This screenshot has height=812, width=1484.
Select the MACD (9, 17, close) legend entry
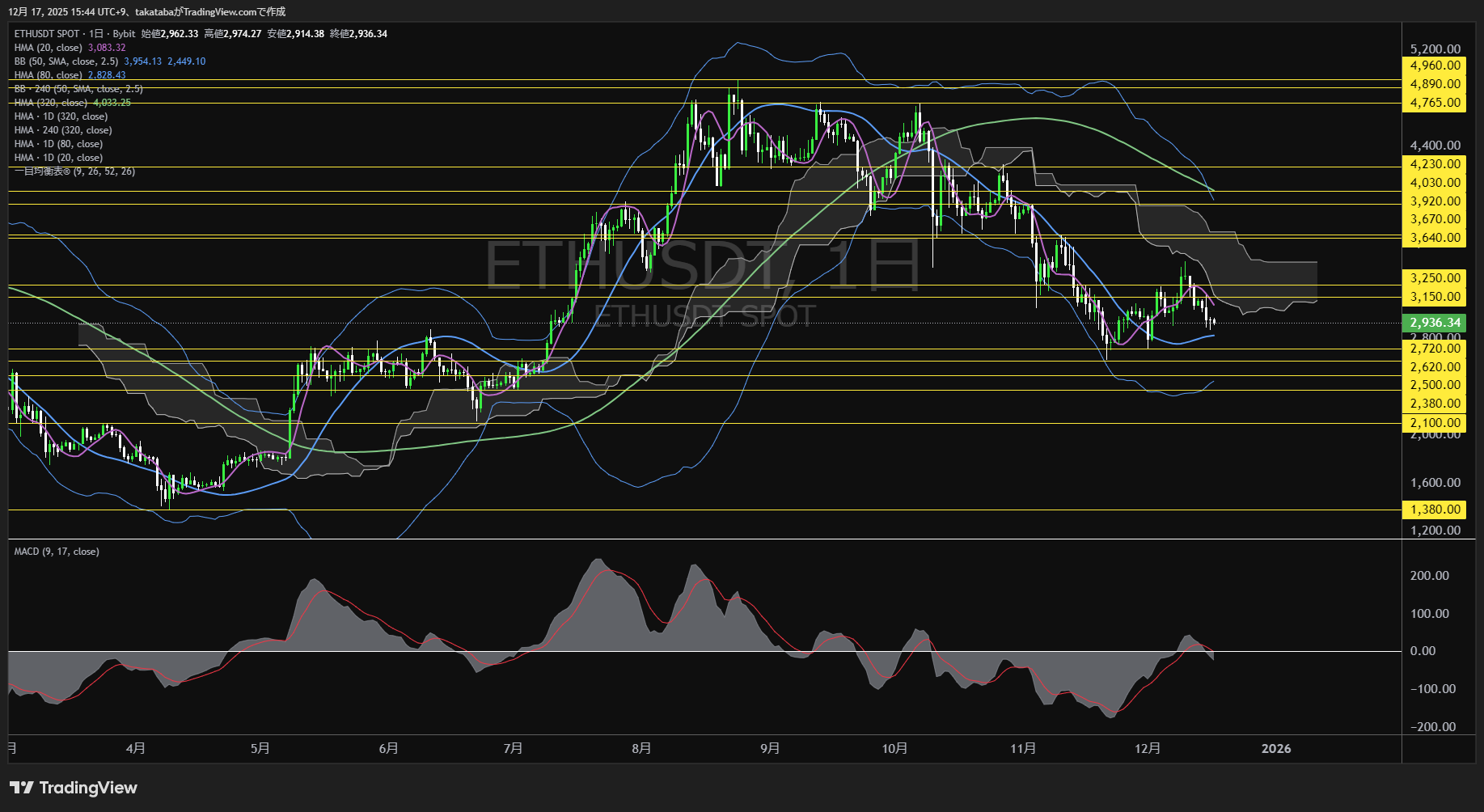[55, 552]
